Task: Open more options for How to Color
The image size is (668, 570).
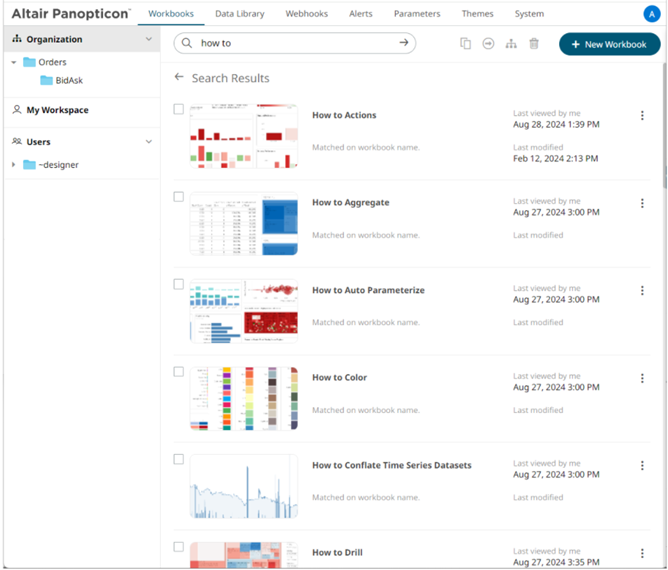Action: point(642,379)
